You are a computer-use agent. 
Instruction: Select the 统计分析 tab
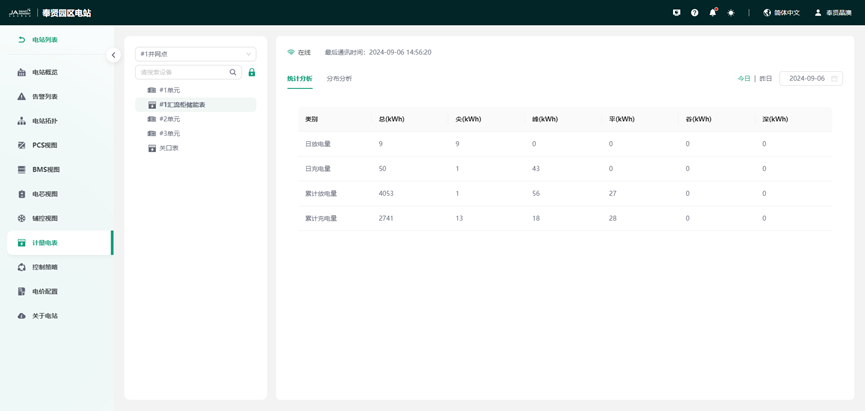pyautogui.click(x=299, y=78)
